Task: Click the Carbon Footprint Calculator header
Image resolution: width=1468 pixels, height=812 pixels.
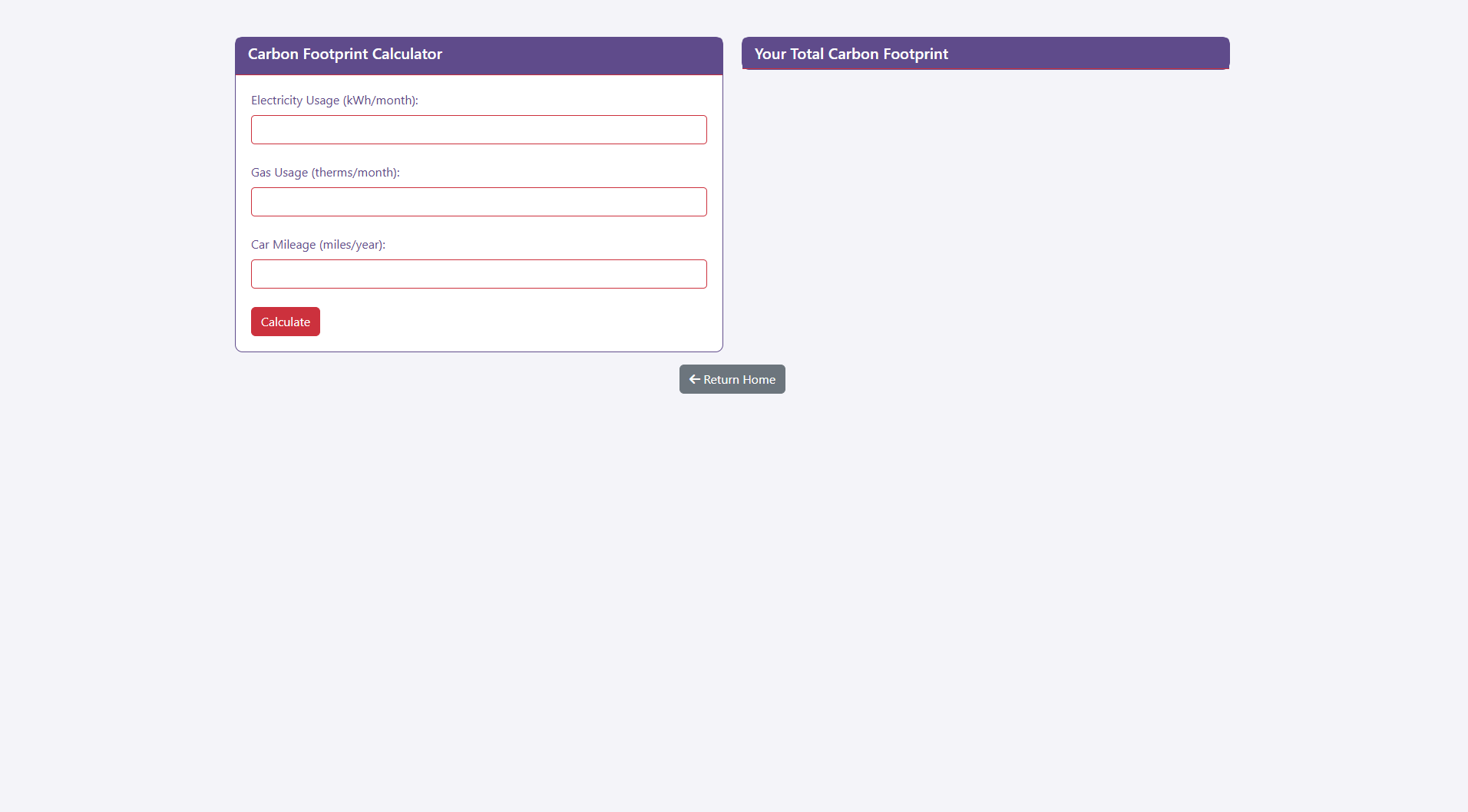Action: 345,54
